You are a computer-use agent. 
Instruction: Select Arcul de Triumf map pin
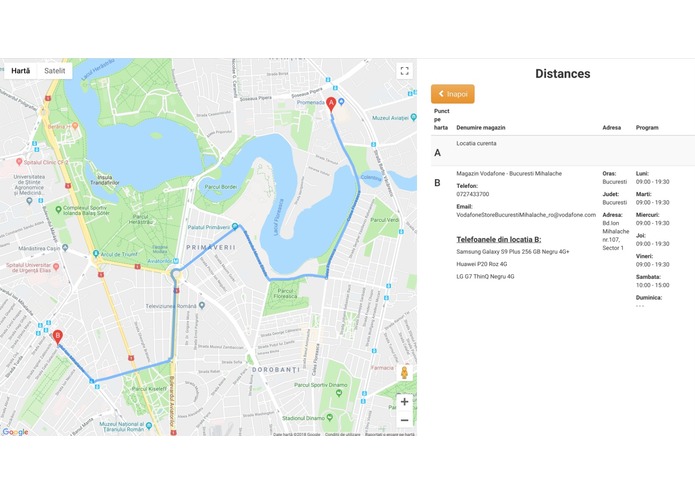tap(95, 254)
